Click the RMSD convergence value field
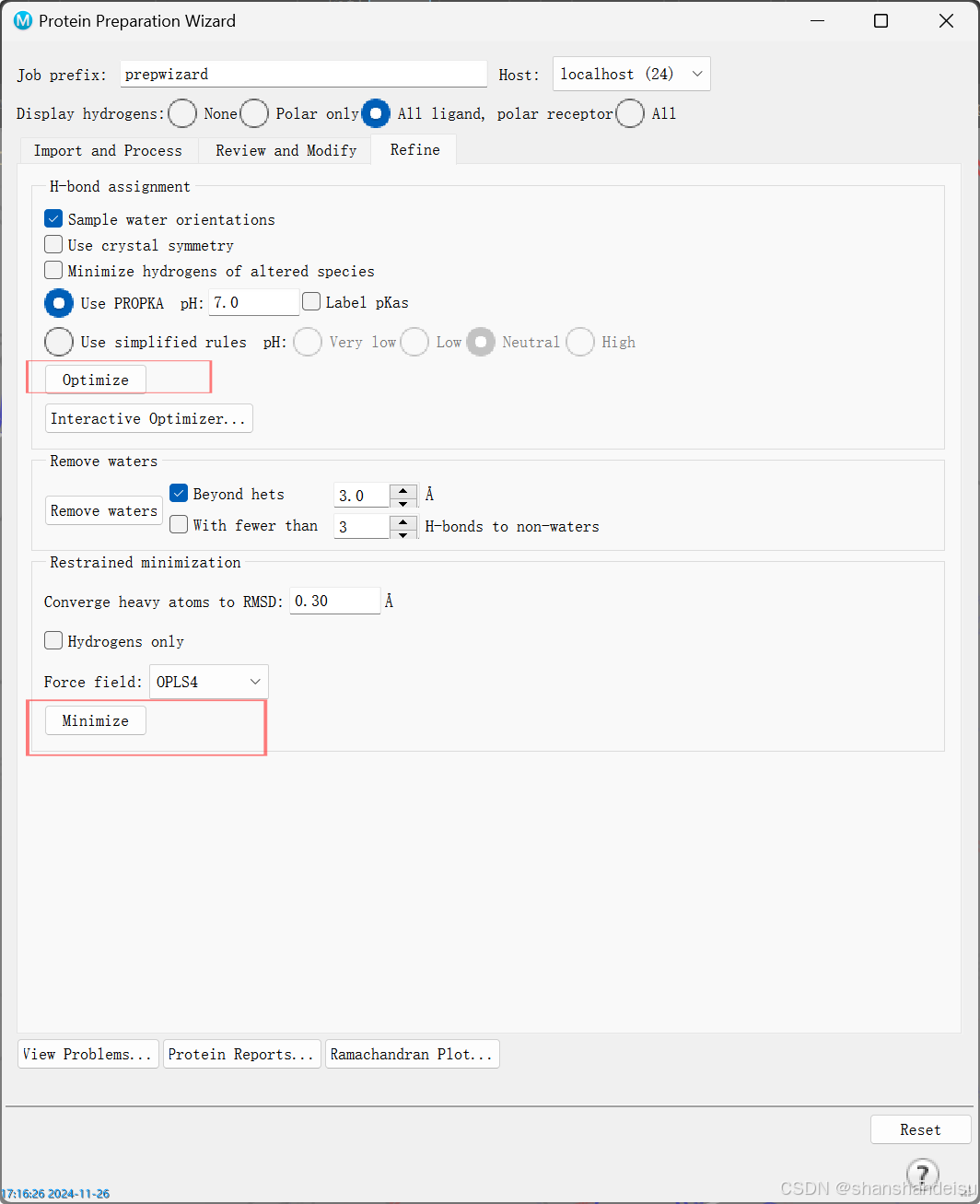Viewport: 980px width, 1204px height. (x=335, y=601)
